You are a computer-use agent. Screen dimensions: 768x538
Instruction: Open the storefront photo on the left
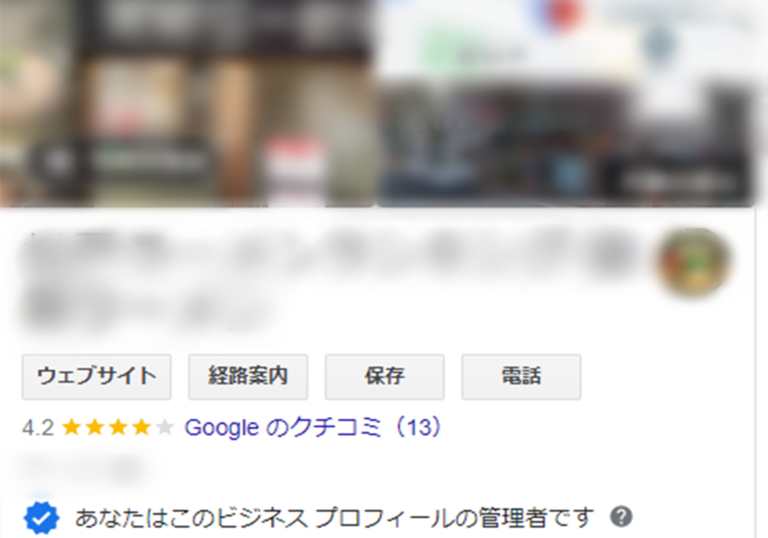click(x=188, y=103)
